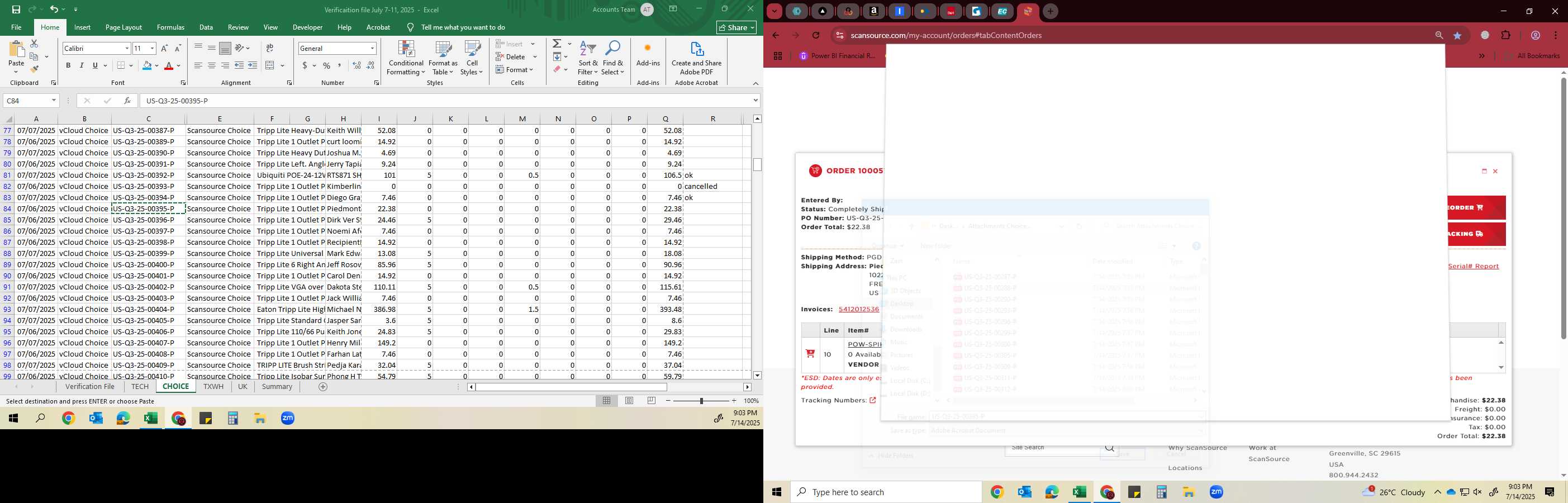Click the Tell me what you want search box
Viewport: 1568px width, 503px height.
click(x=463, y=27)
